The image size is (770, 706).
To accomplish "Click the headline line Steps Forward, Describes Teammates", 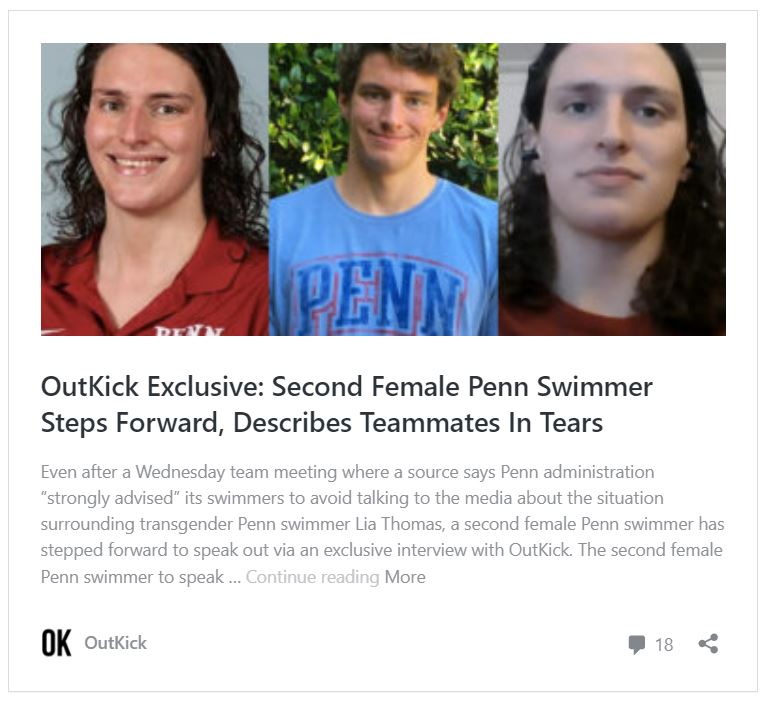I will coord(322,423).
